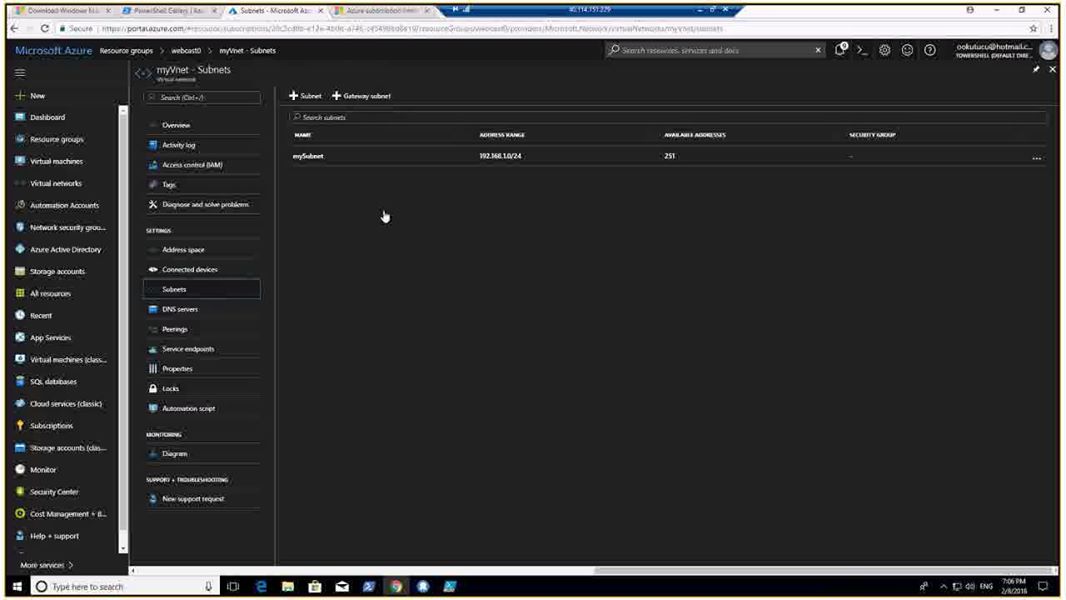Open Microsoft Edge on the taskbar
This screenshot has height=600, width=1066.
pos(261,586)
